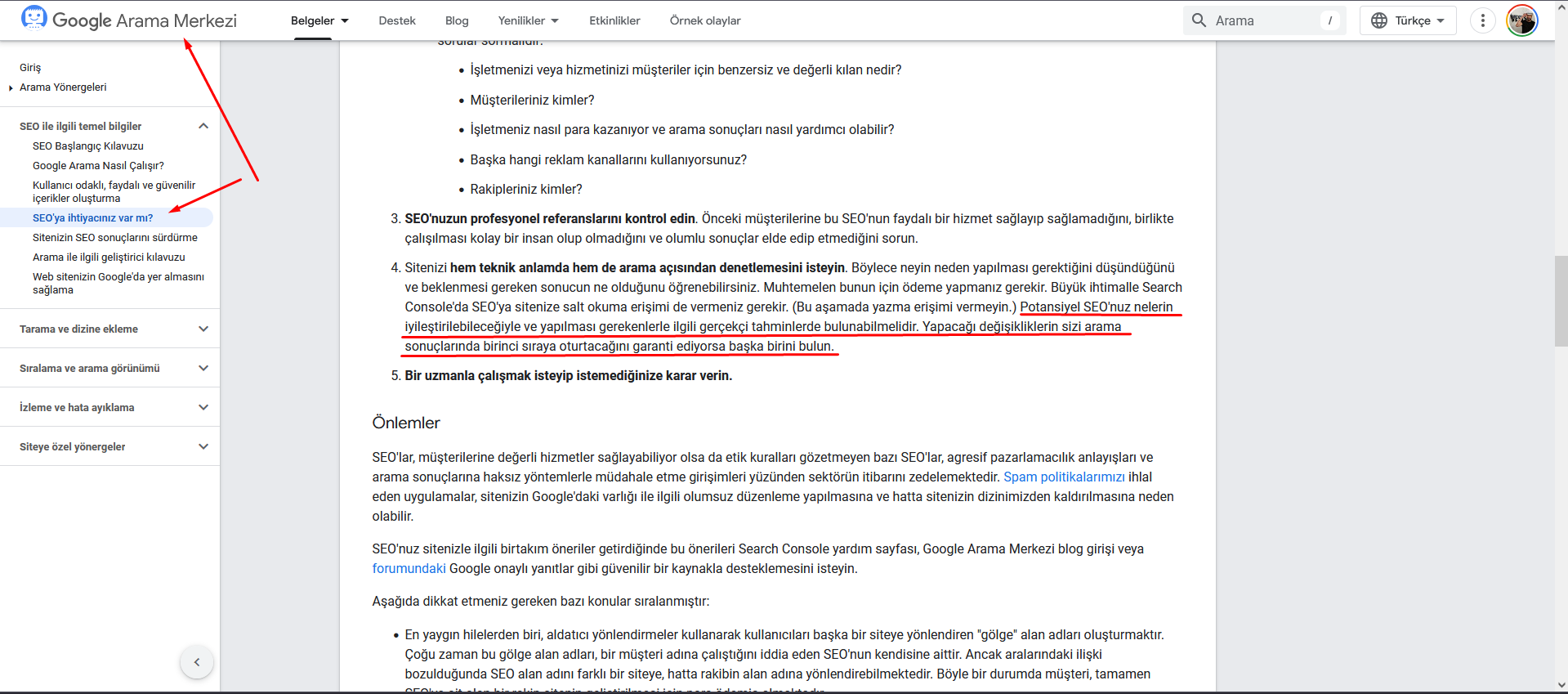The width and height of the screenshot is (1568, 694).
Task: Open the Belgeler dropdown menu
Action: pos(319,20)
